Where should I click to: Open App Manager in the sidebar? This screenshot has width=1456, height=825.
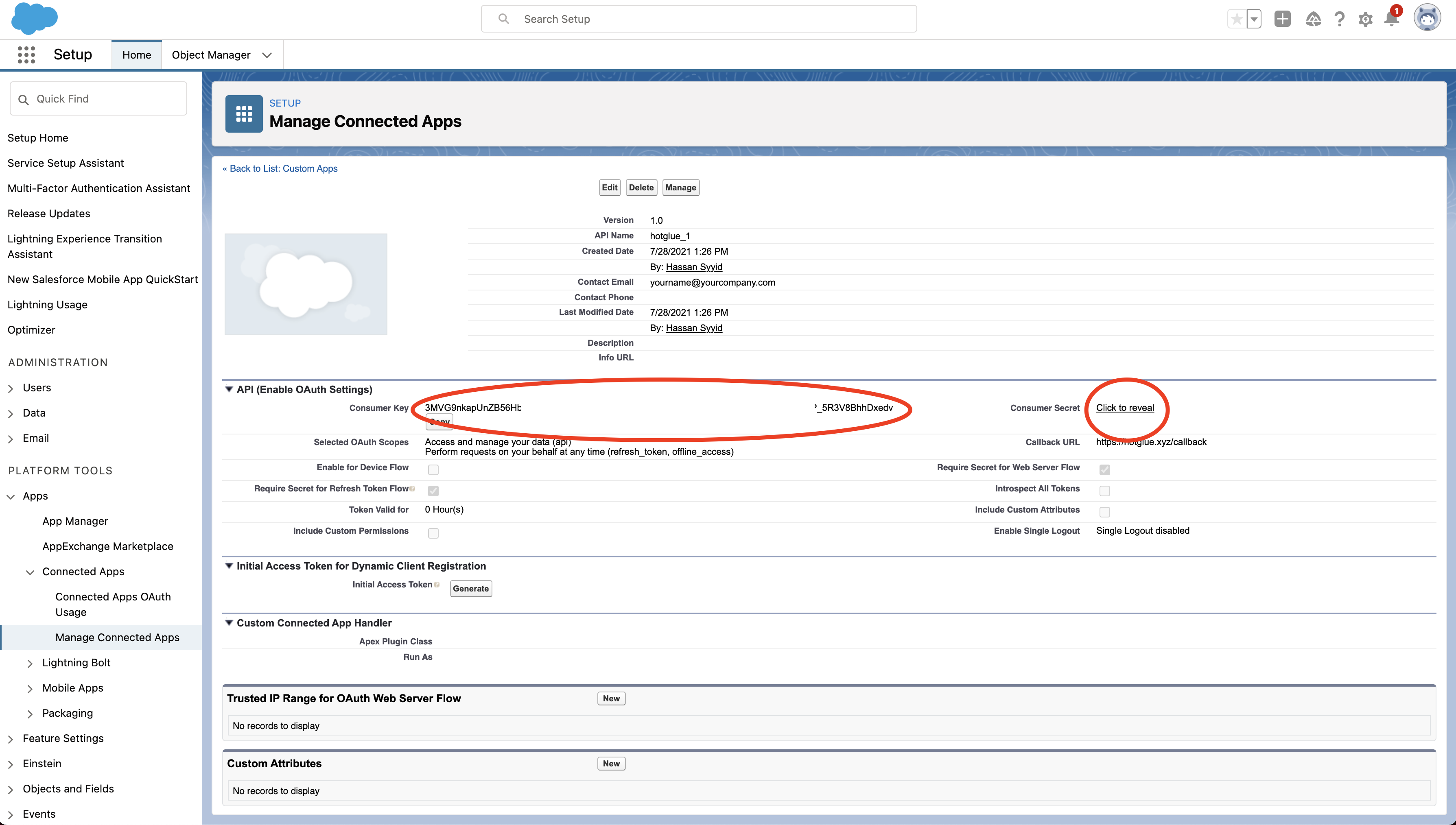click(75, 521)
